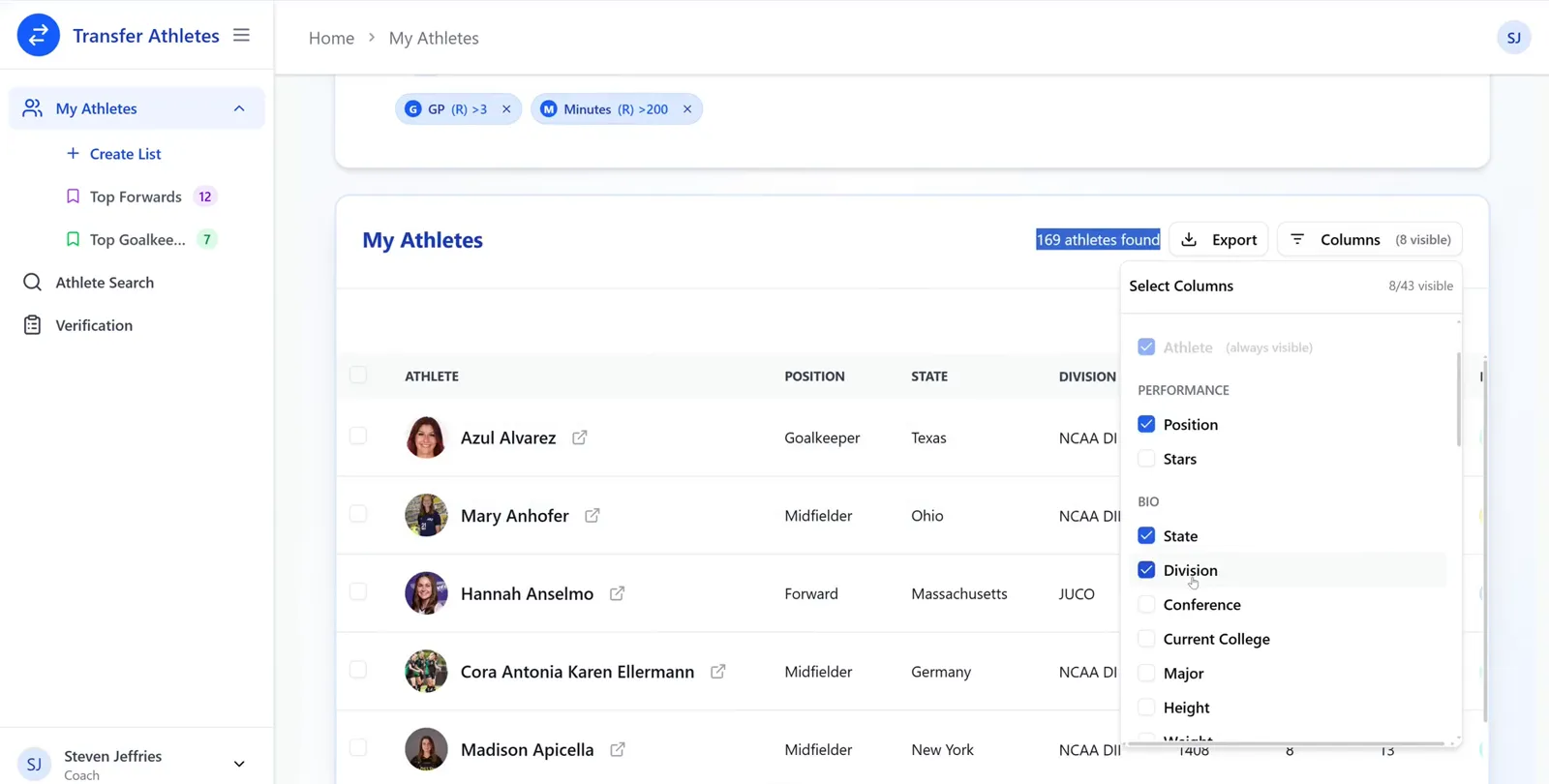Click the Top Goalkeepers bookmark icon
The image size is (1549, 784).
pos(73,239)
